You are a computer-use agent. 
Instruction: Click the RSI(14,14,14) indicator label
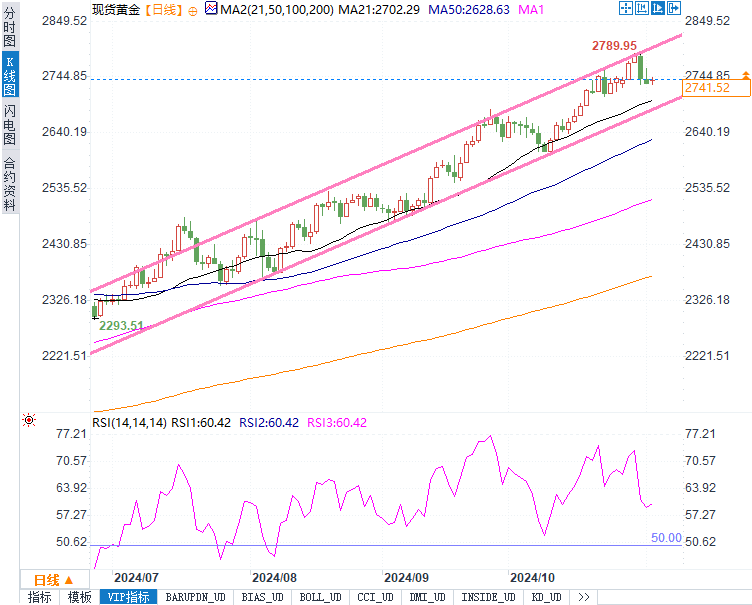[129, 422]
